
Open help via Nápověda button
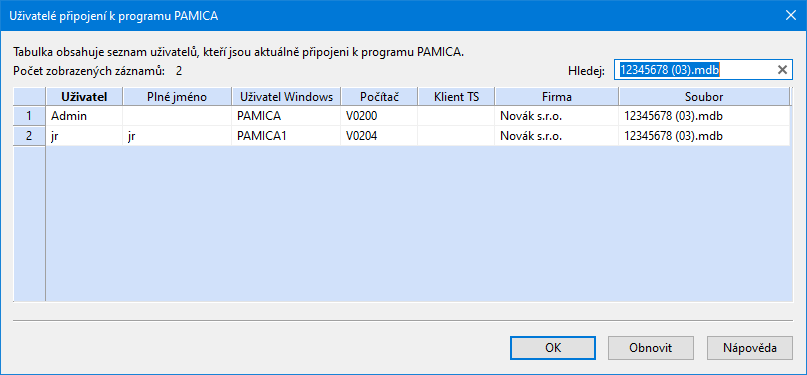pyautogui.click(x=749, y=348)
